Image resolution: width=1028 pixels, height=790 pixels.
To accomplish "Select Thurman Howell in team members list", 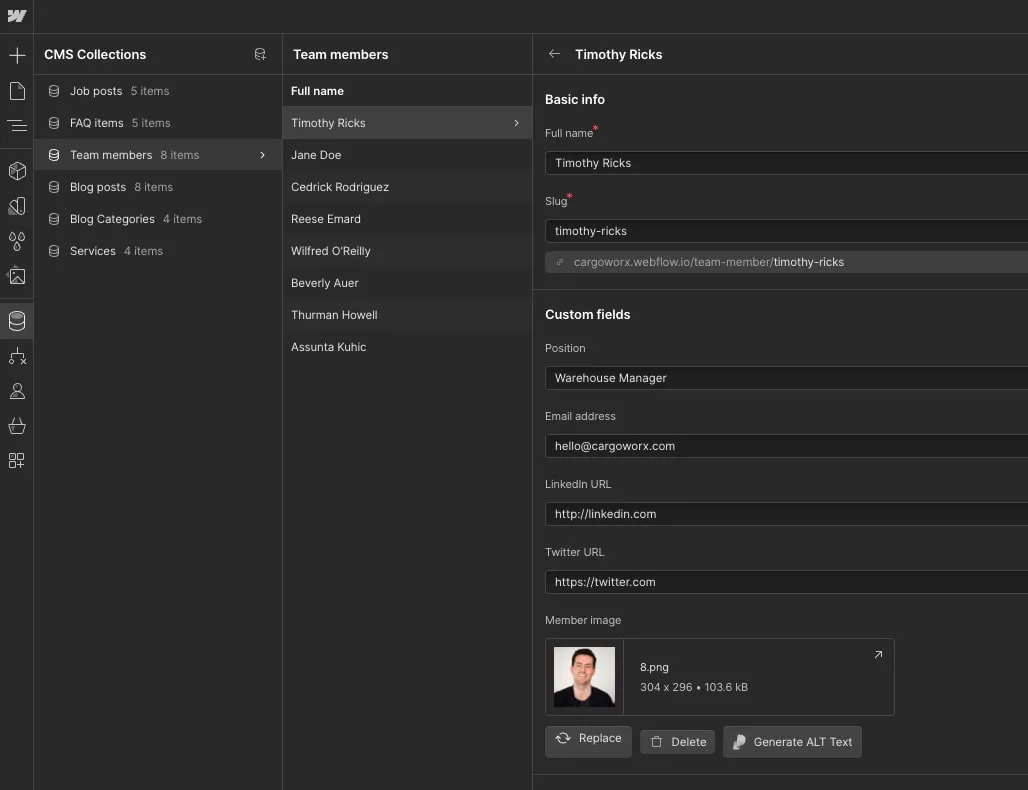I will pos(407,315).
